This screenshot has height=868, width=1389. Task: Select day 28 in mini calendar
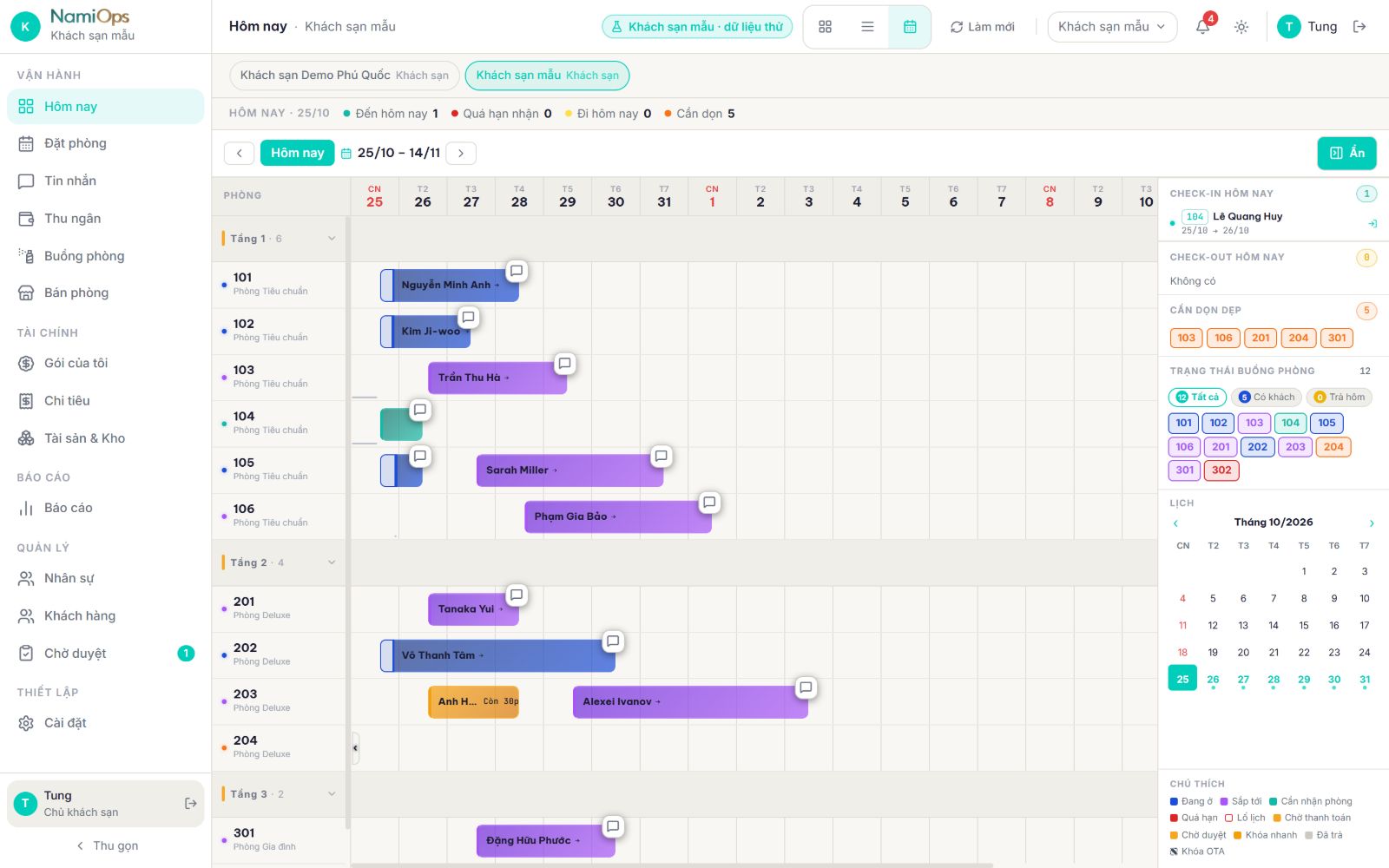point(1274,680)
